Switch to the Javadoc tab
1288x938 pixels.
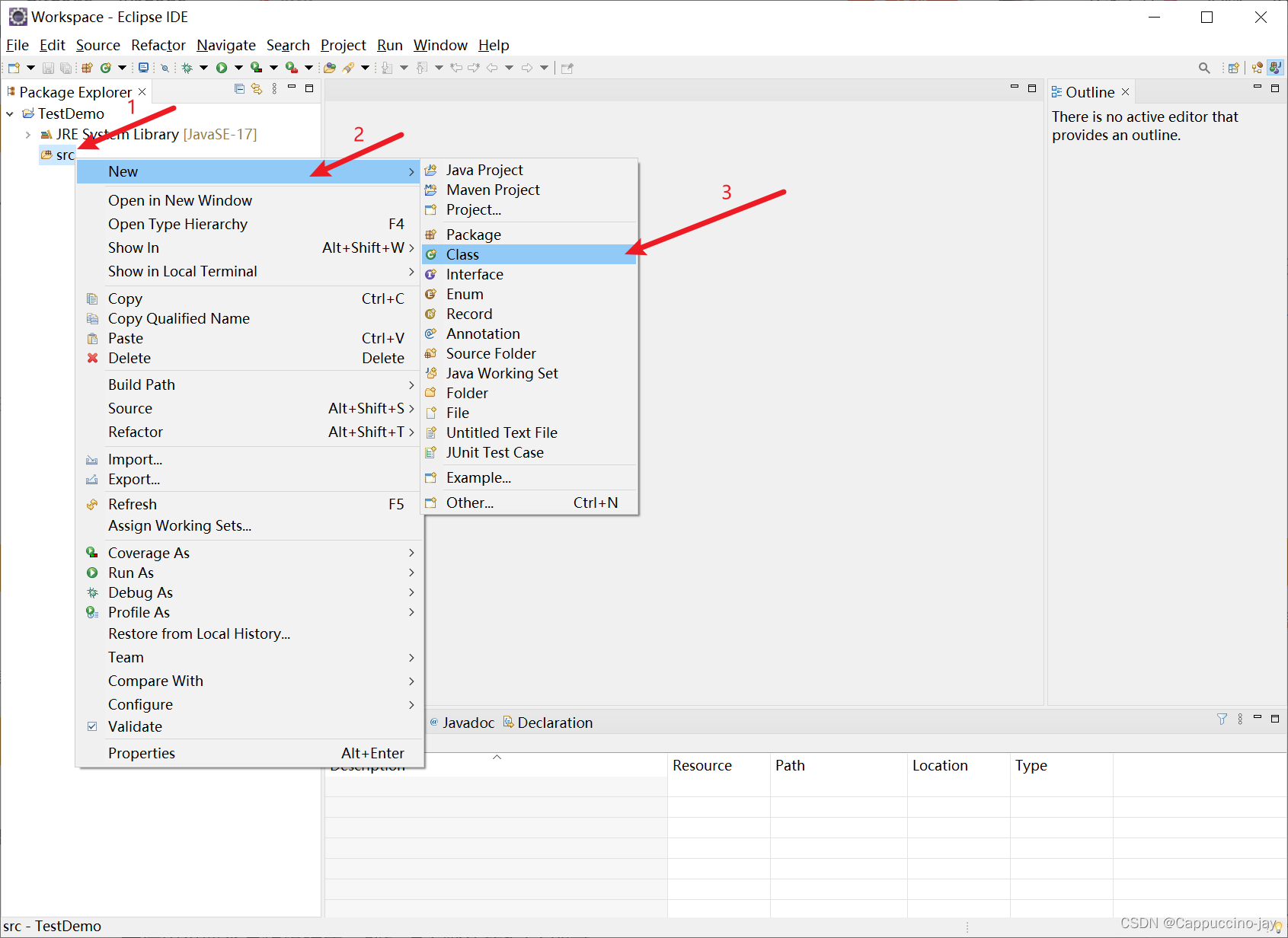462,723
